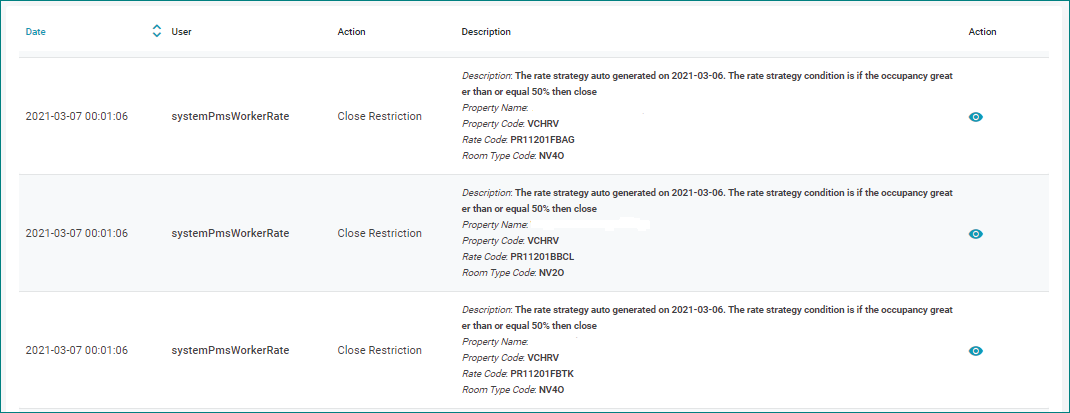This screenshot has width=1070, height=413.
Task: Click the sort arrows beside Date
Action: point(156,32)
